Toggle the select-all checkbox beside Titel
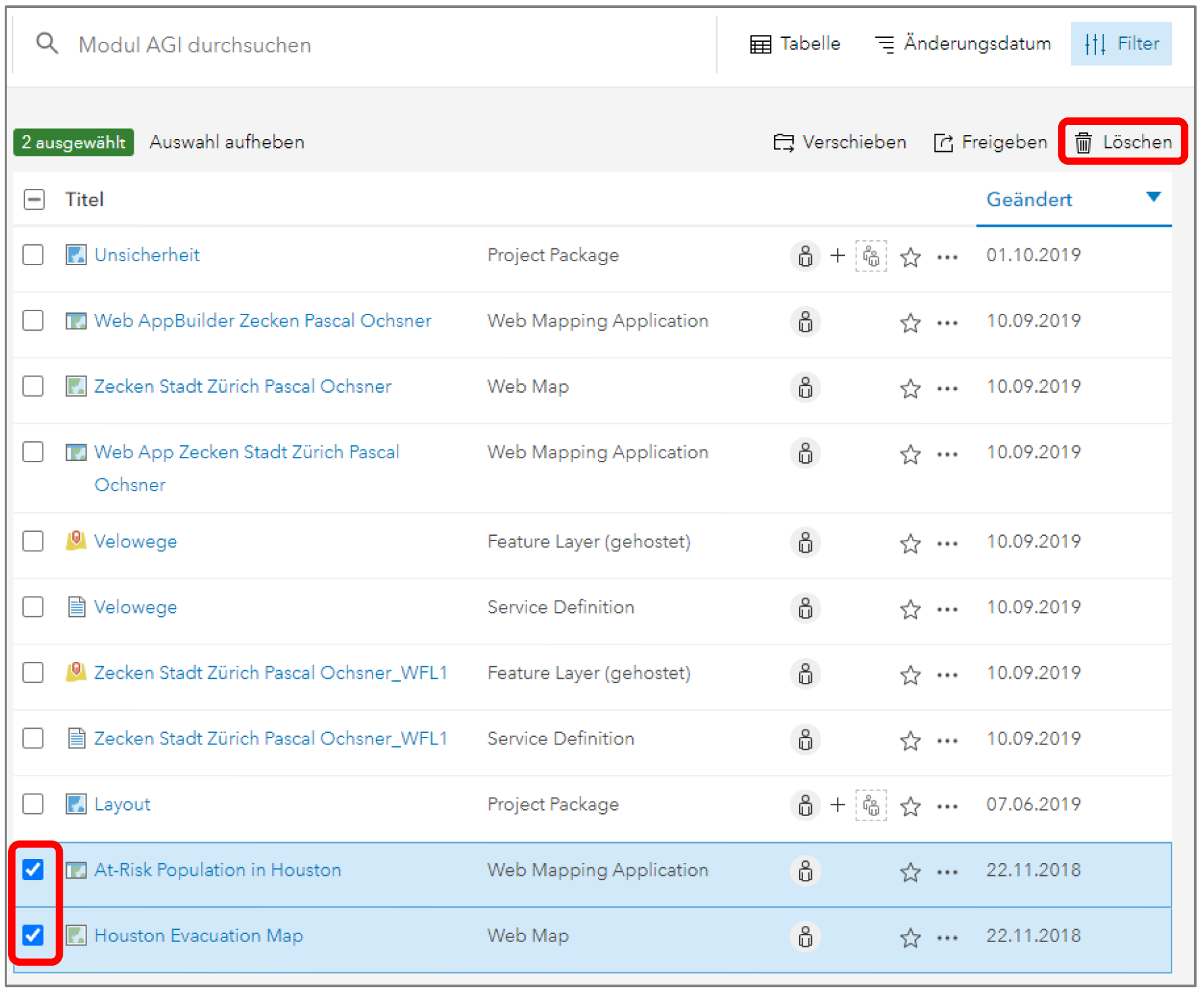 tap(34, 200)
